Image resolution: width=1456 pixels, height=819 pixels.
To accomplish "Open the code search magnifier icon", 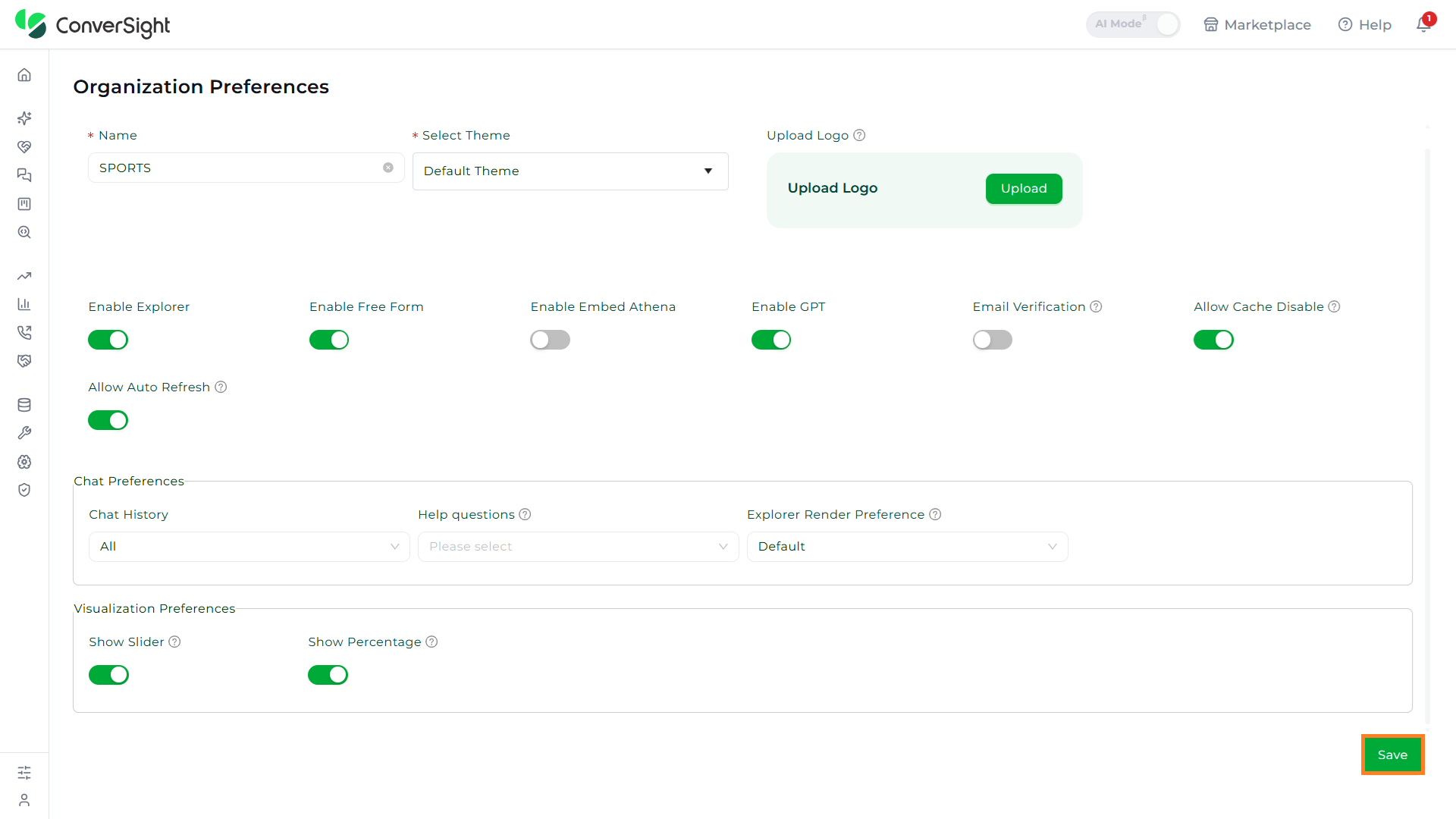I will (24, 232).
